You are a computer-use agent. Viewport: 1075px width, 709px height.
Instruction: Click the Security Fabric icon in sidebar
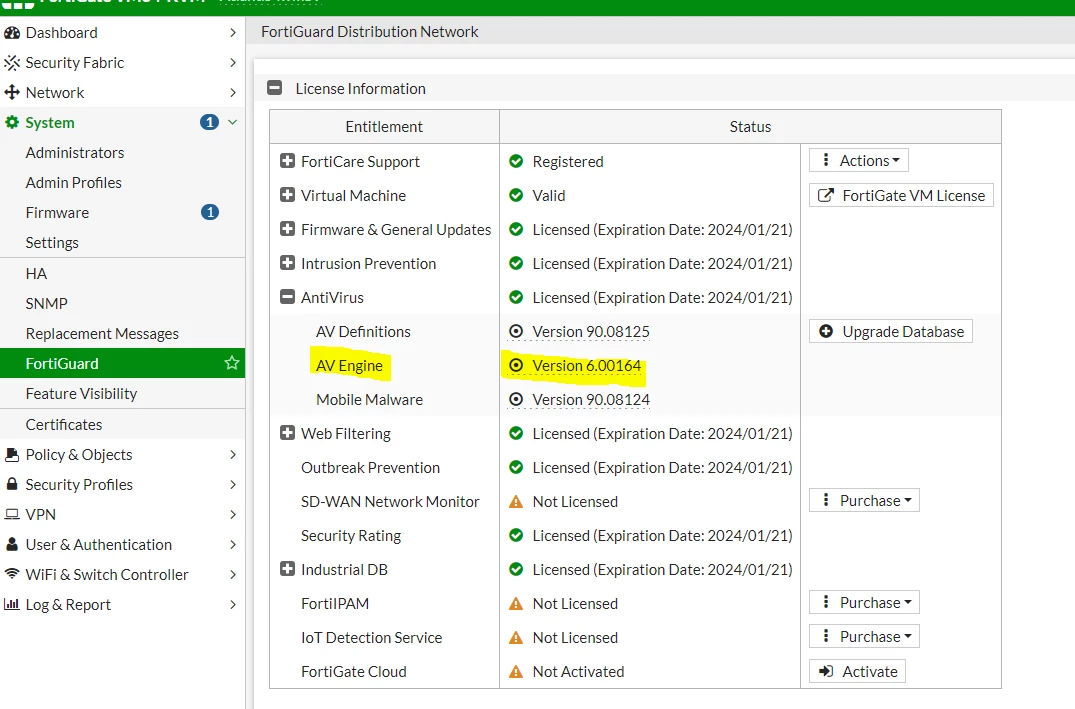point(12,63)
